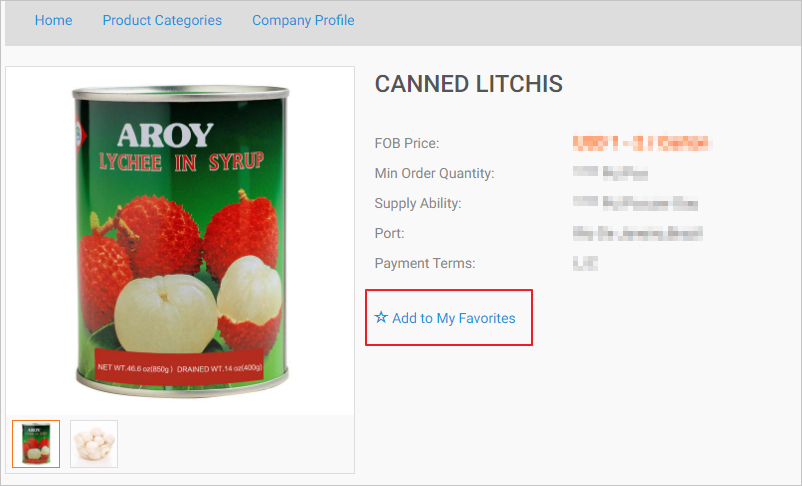Screen dimensions: 802x486
Task: Select the peeled lychees thumbnail
Action: pos(94,444)
